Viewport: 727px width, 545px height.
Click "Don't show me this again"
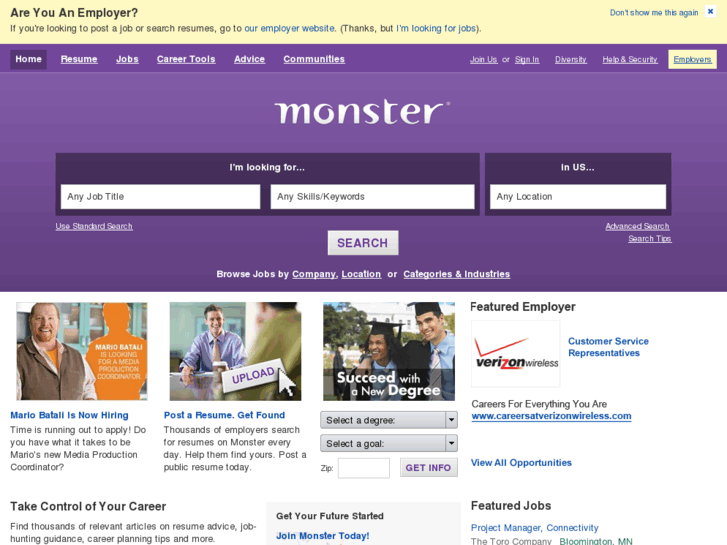click(x=654, y=13)
